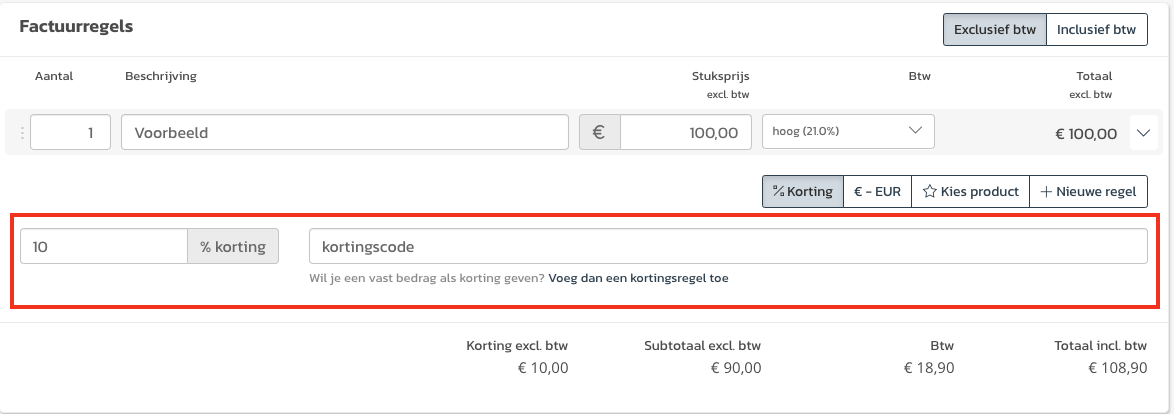Add a line with Nieuwe regel
The width and height of the screenshot is (1174, 414).
pyautogui.click(x=1089, y=192)
